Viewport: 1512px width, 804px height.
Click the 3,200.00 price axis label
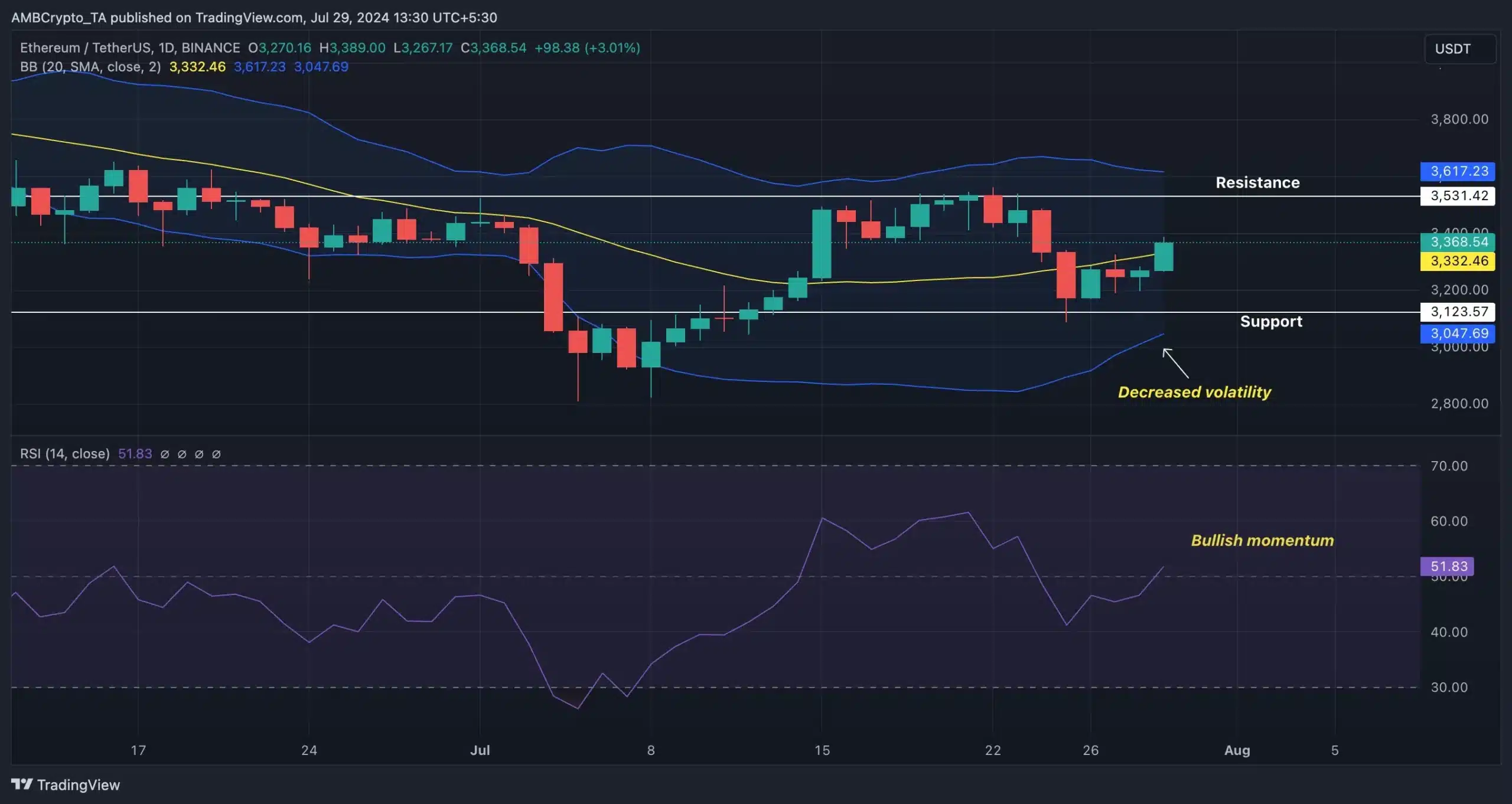tap(1459, 290)
